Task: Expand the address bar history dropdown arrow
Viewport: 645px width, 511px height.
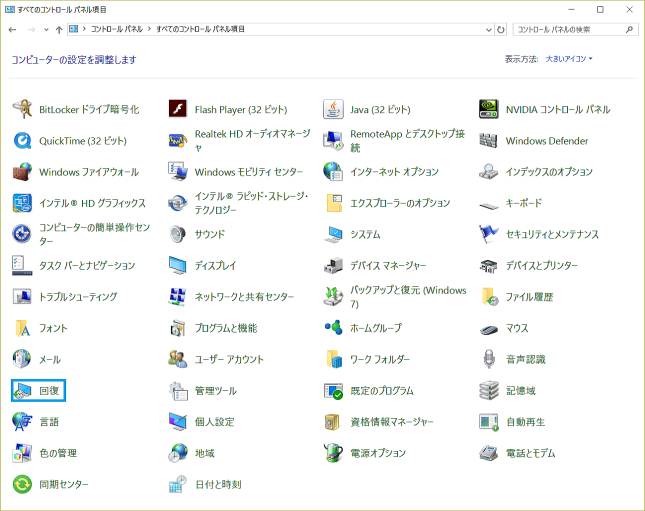Action: [489, 30]
